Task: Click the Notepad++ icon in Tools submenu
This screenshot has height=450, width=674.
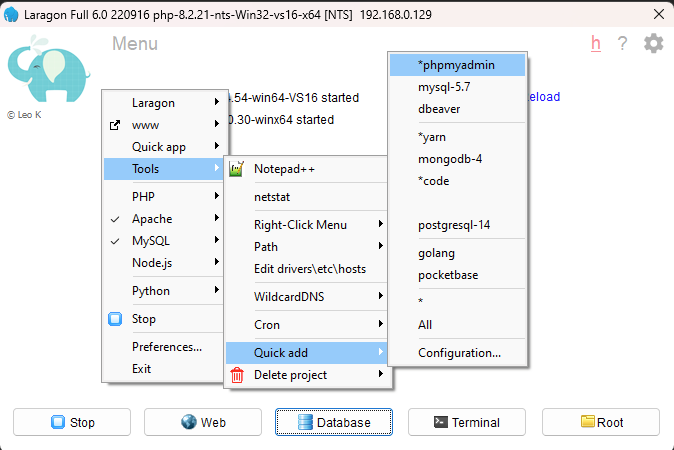Action: click(x=236, y=169)
